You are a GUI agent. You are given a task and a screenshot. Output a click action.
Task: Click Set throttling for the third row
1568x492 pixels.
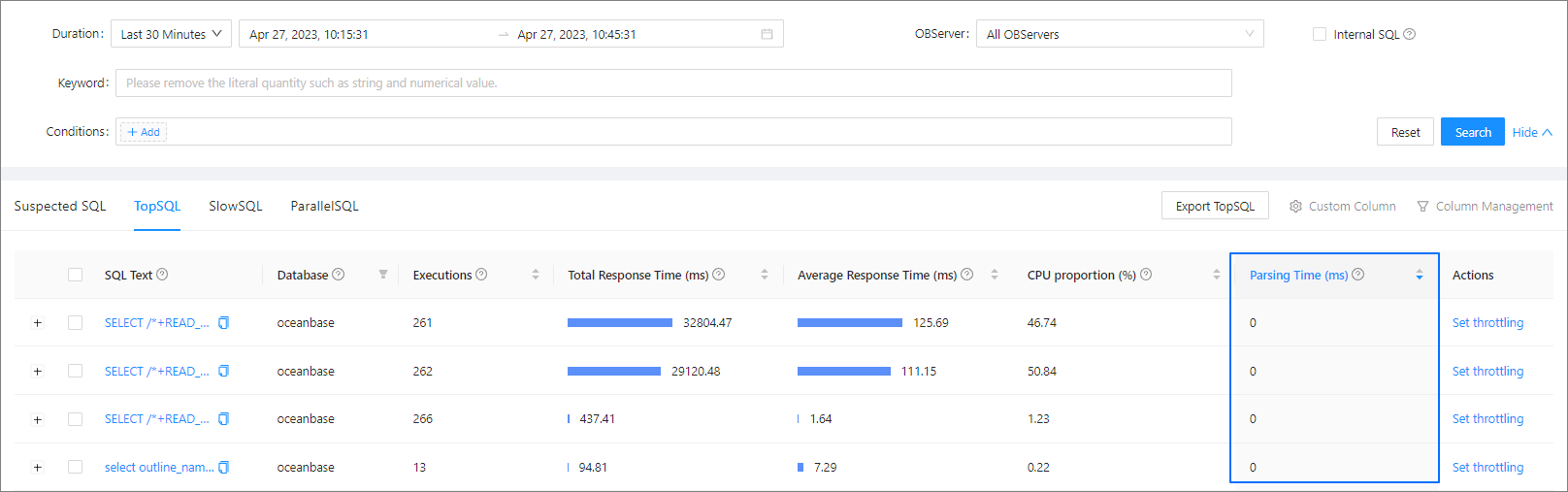coord(1487,419)
